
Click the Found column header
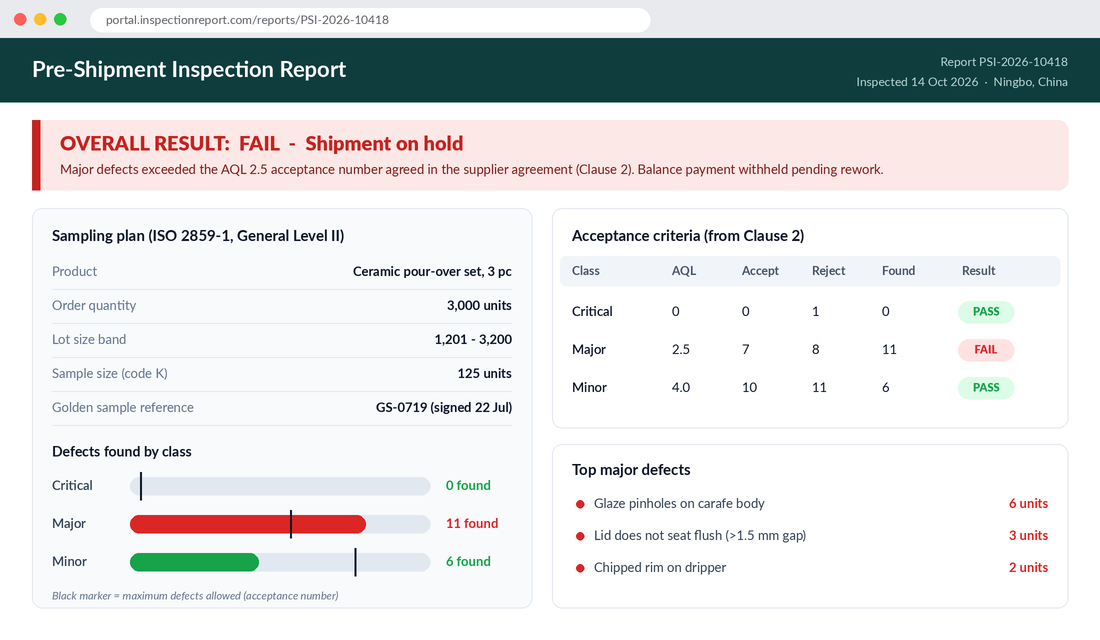click(x=899, y=271)
